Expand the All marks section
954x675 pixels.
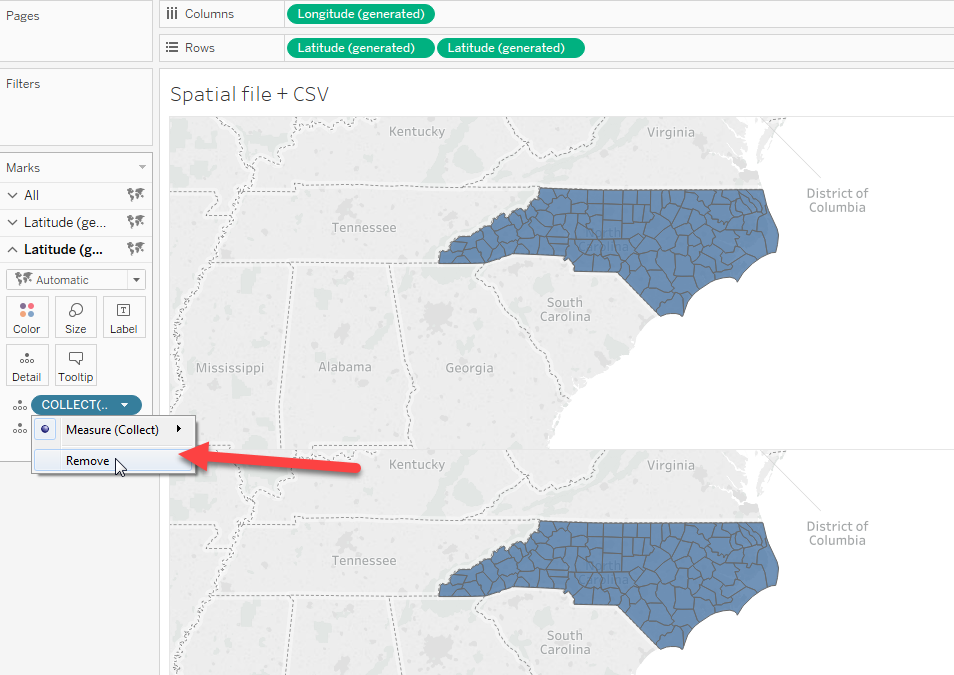(12, 195)
